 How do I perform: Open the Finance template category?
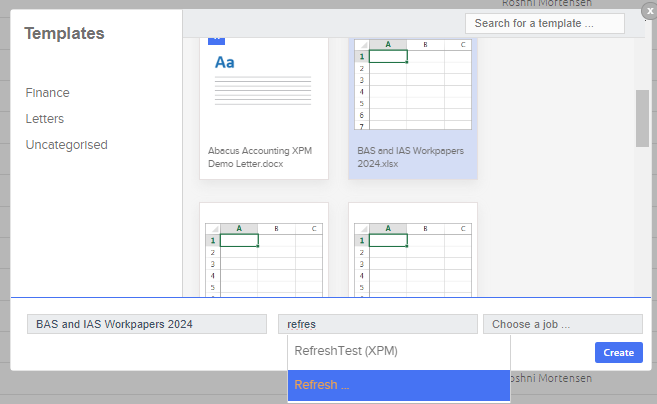point(47,93)
